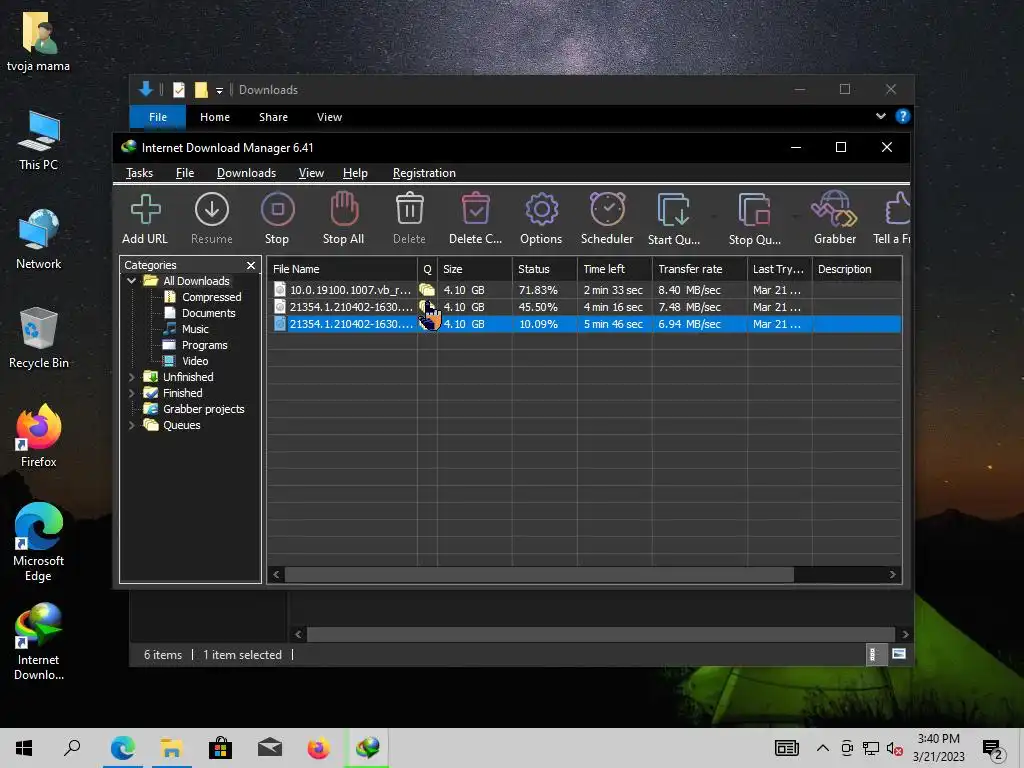Viewport: 1024px width, 768px height.
Task: Expand the Explorer ribbon chevron
Action: (881, 116)
